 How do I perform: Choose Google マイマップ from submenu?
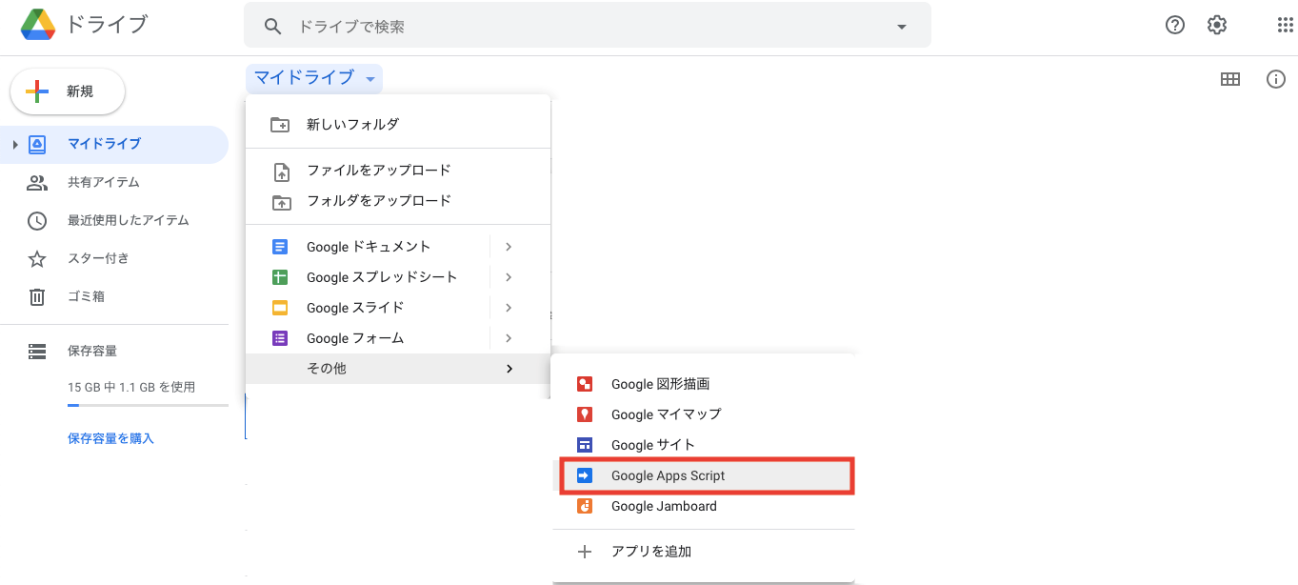click(x=703, y=414)
